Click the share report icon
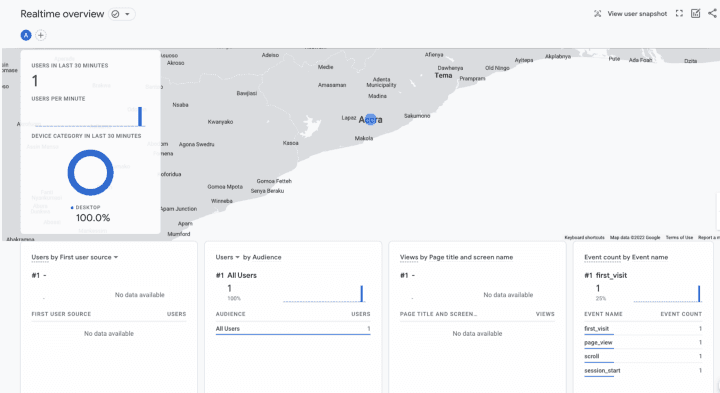This screenshot has width=720, height=393. pyautogui.click(x=712, y=13)
